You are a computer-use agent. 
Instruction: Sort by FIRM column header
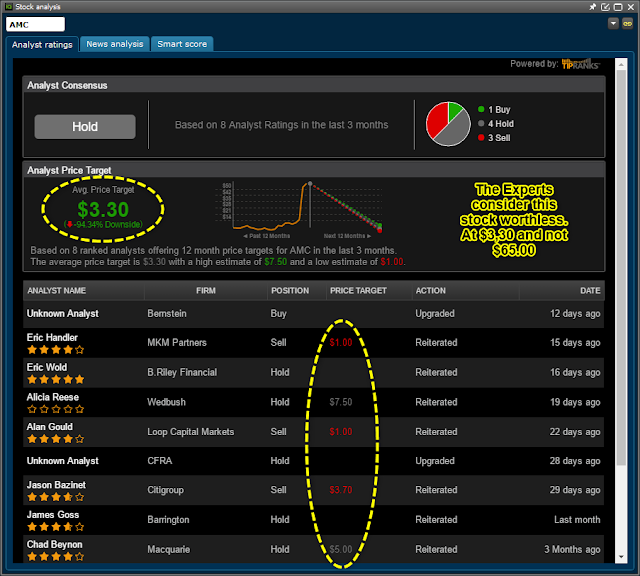(206, 291)
